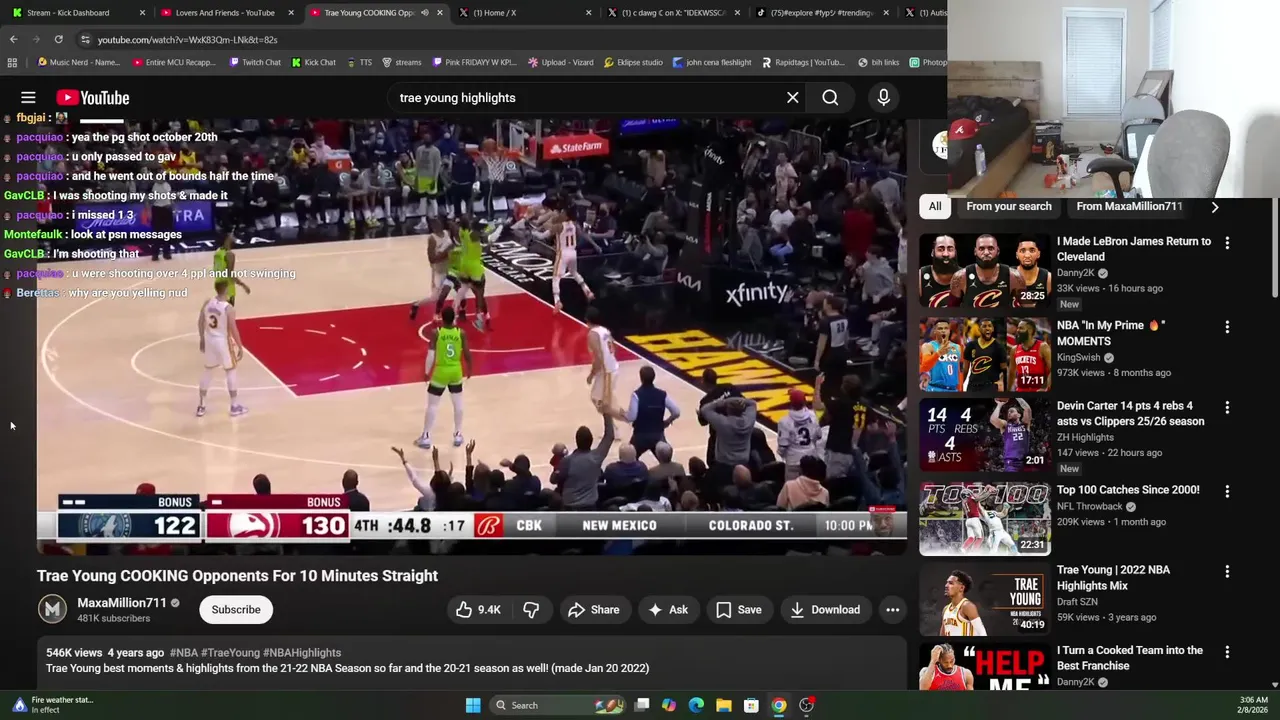Select the From your search chip
The image size is (1280, 720).
pyautogui.click(x=1008, y=207)
